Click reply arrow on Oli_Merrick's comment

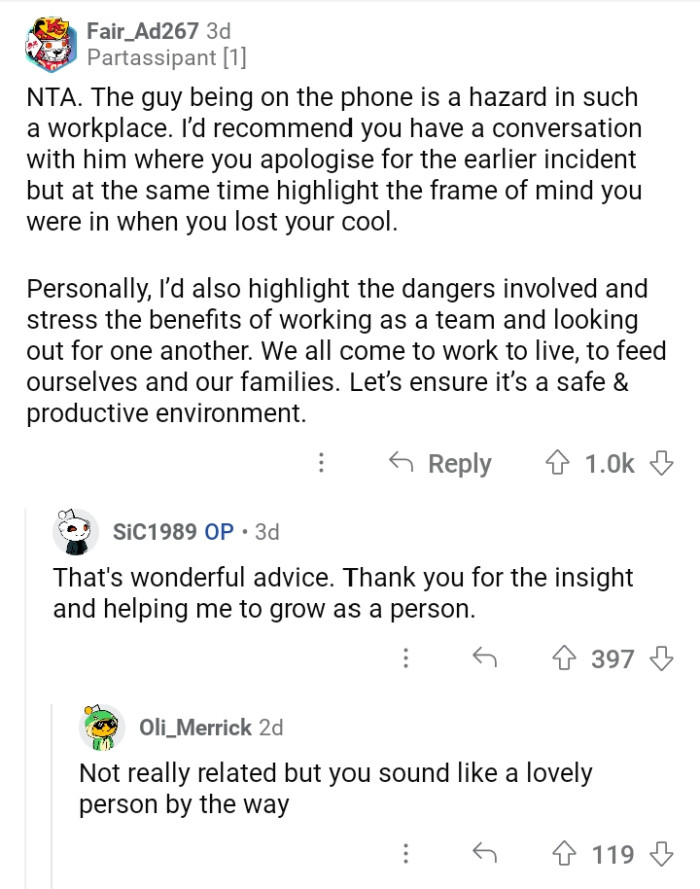(x=485, y=854)
